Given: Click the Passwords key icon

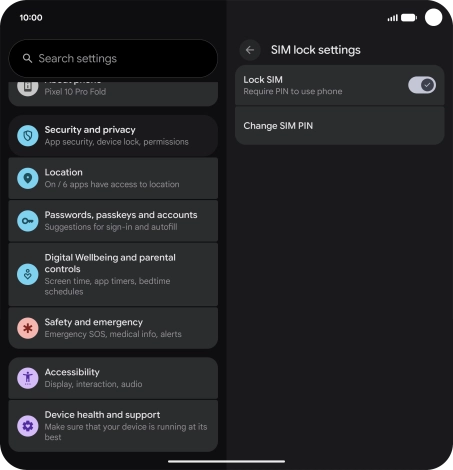Looking at the screenshot, I should [x=28, y=221].
